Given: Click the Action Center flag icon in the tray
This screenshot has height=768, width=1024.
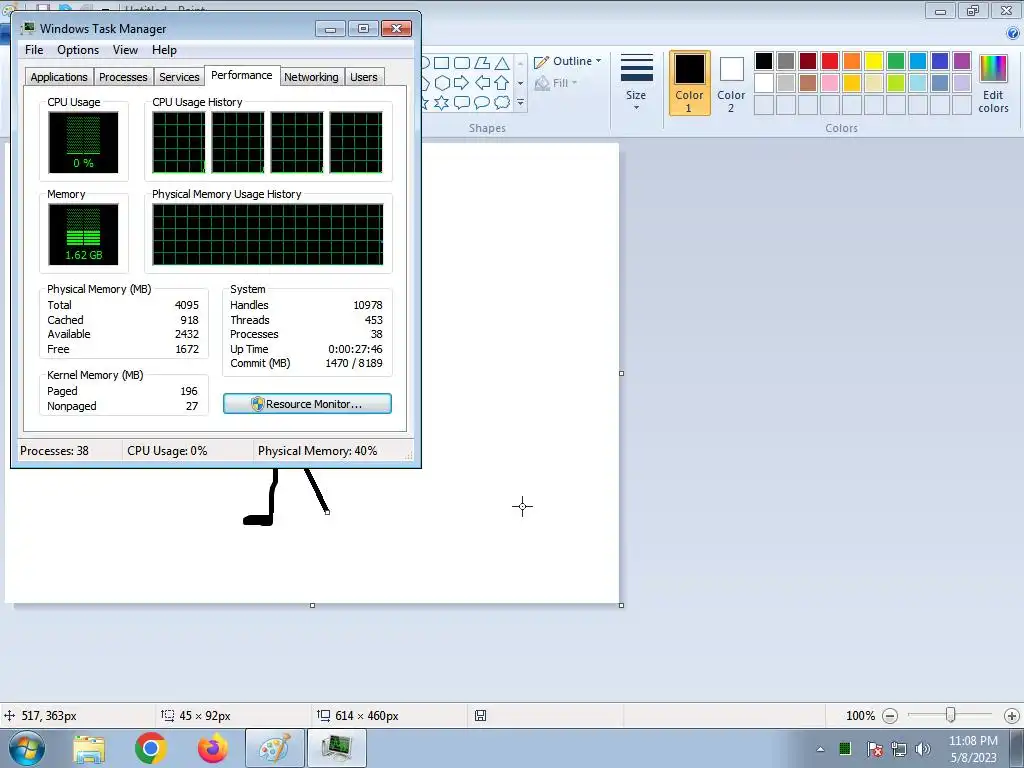Looking at the screenshot, I should tap(874, 749).
